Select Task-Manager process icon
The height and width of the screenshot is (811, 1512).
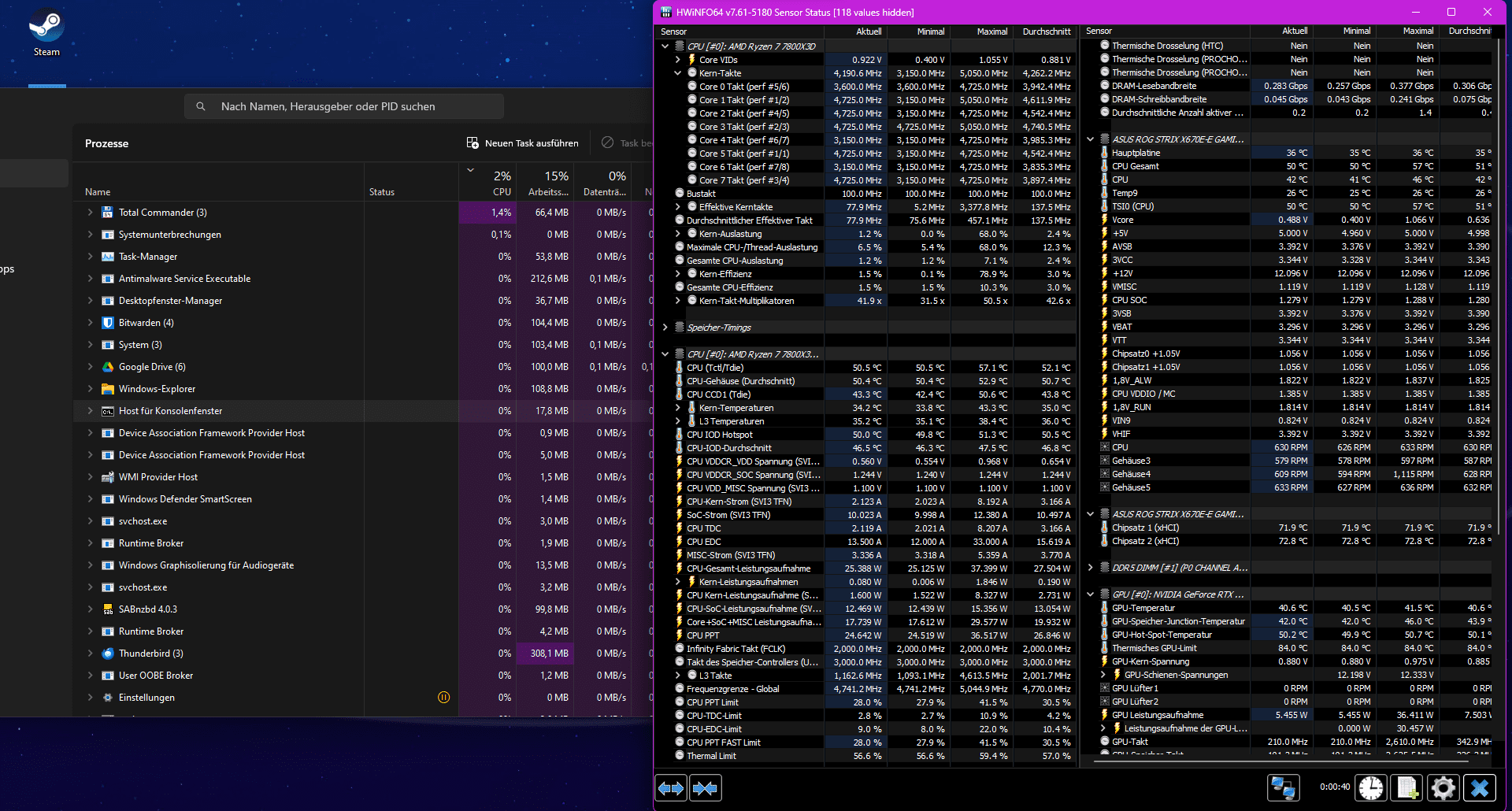click(108, 257)
